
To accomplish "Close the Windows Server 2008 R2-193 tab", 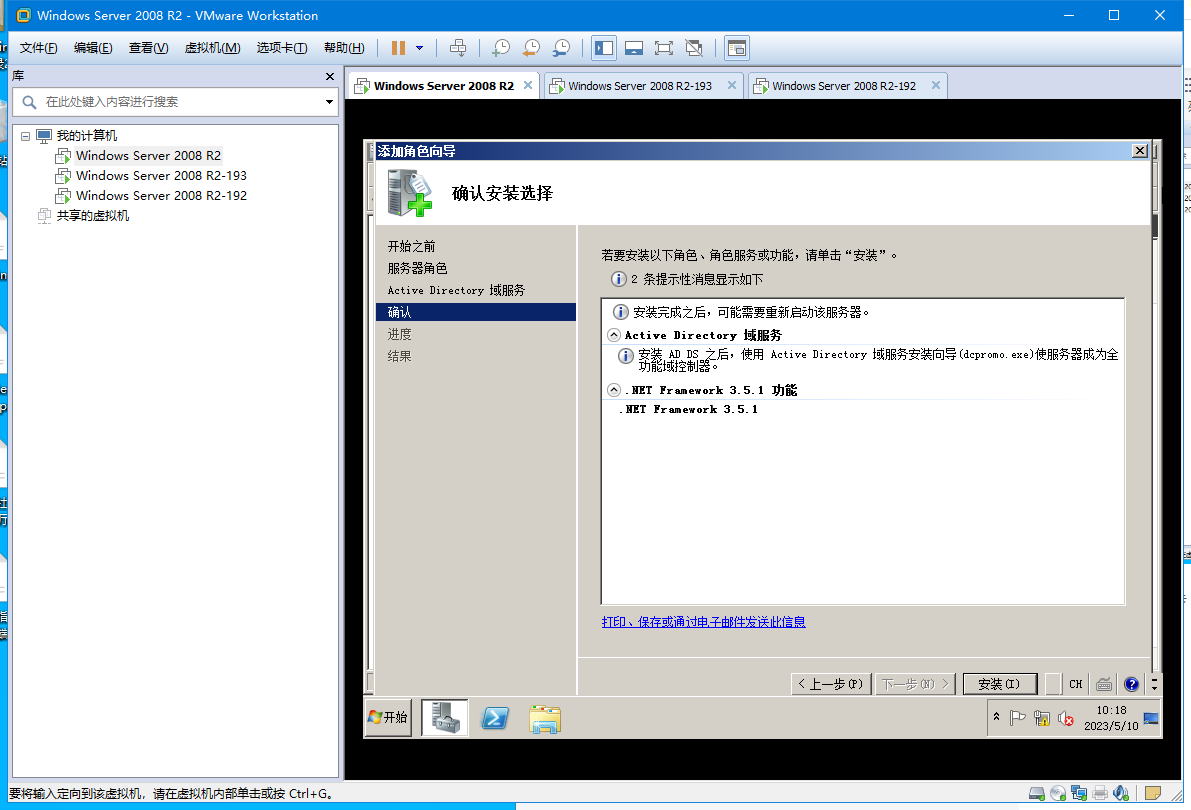I will (x=731, y=85).
